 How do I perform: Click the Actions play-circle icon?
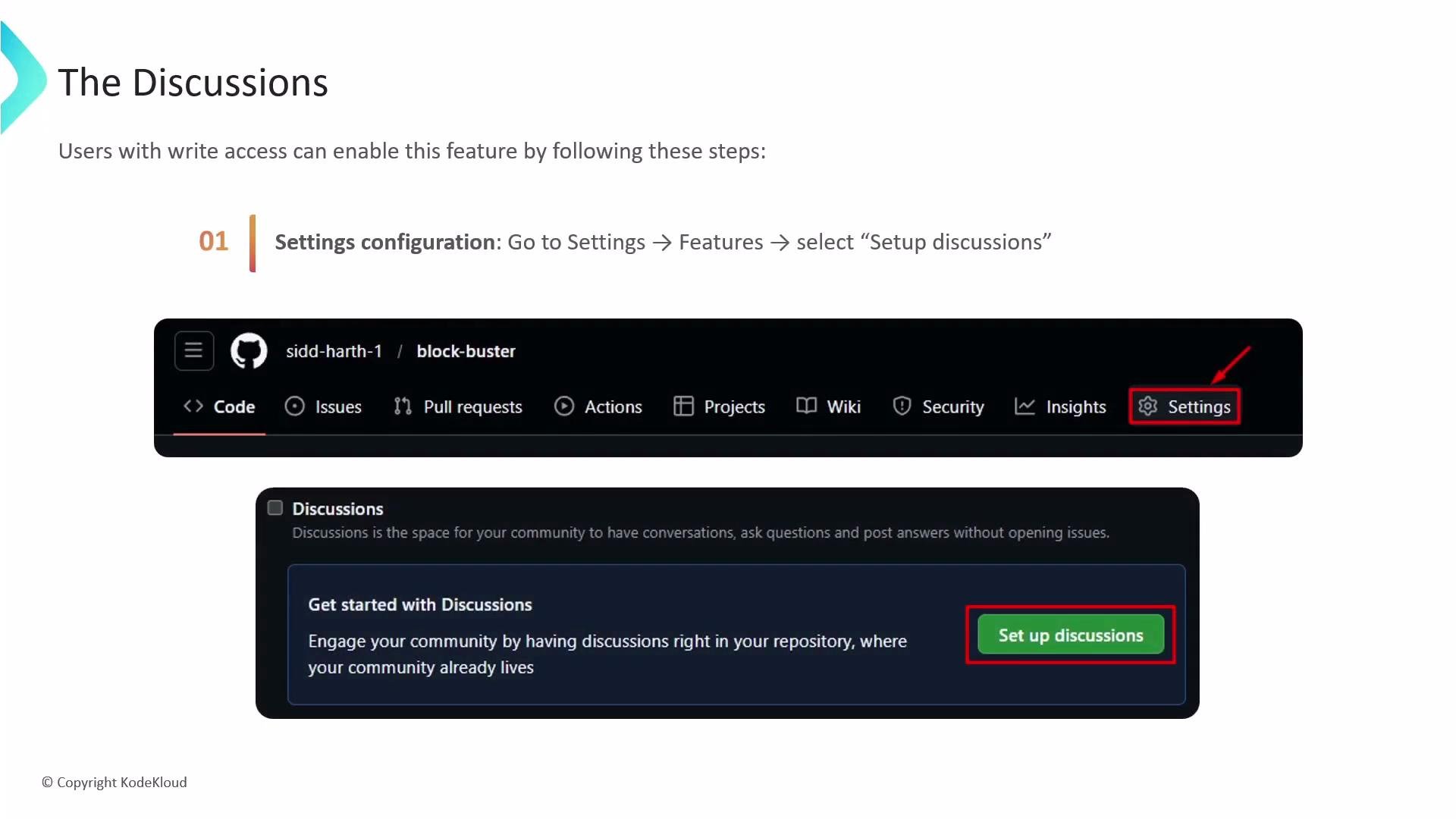pos(564,406)
